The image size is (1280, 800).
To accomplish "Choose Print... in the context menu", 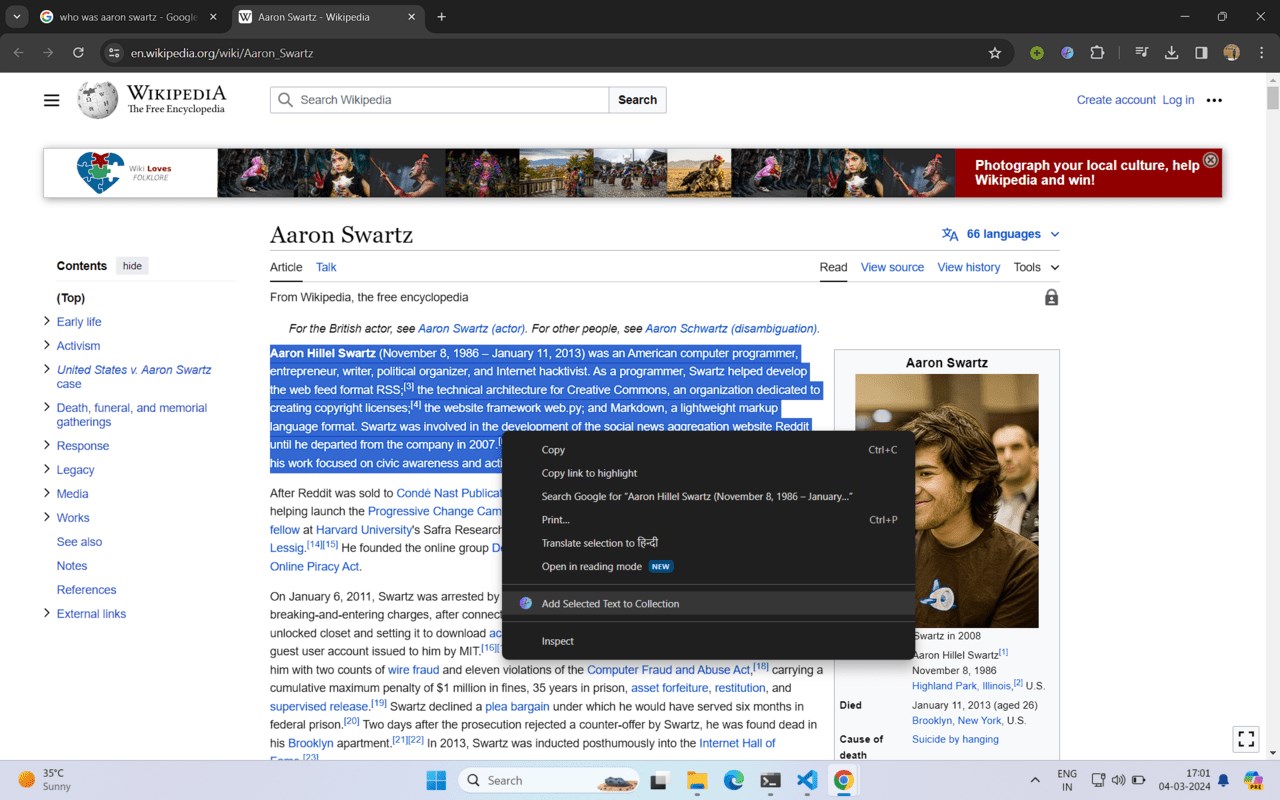I will click(708, 520).
